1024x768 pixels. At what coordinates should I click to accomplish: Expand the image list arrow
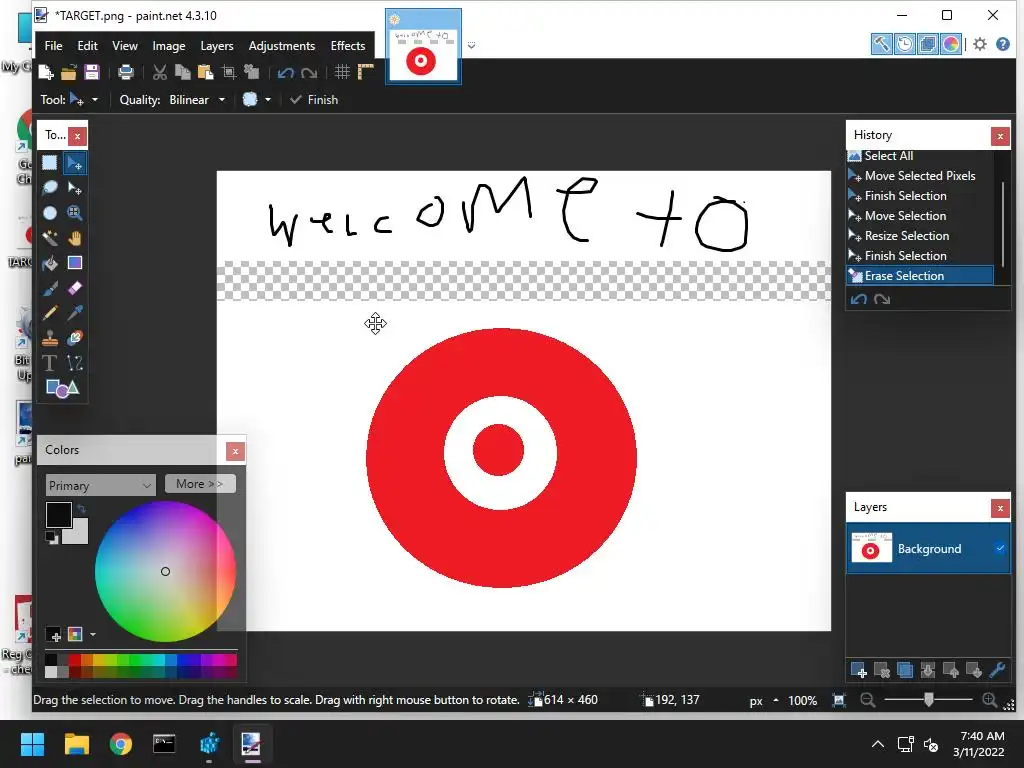472,46
